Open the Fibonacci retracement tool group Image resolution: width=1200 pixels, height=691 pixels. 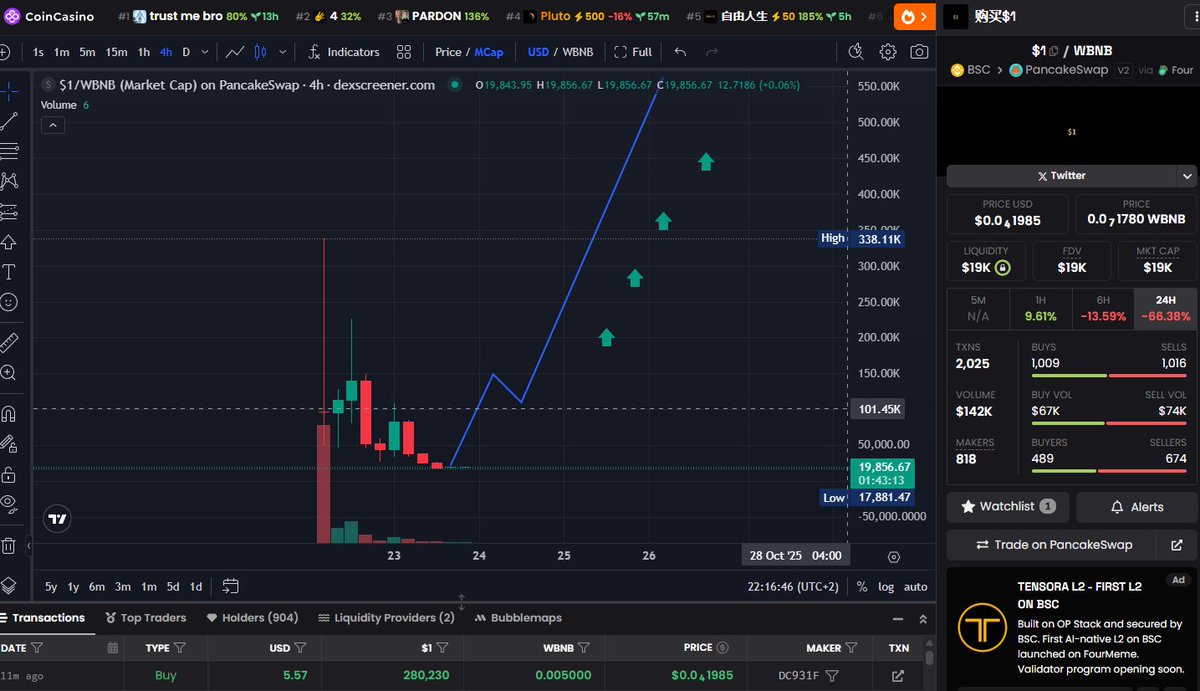coord(9,151)
